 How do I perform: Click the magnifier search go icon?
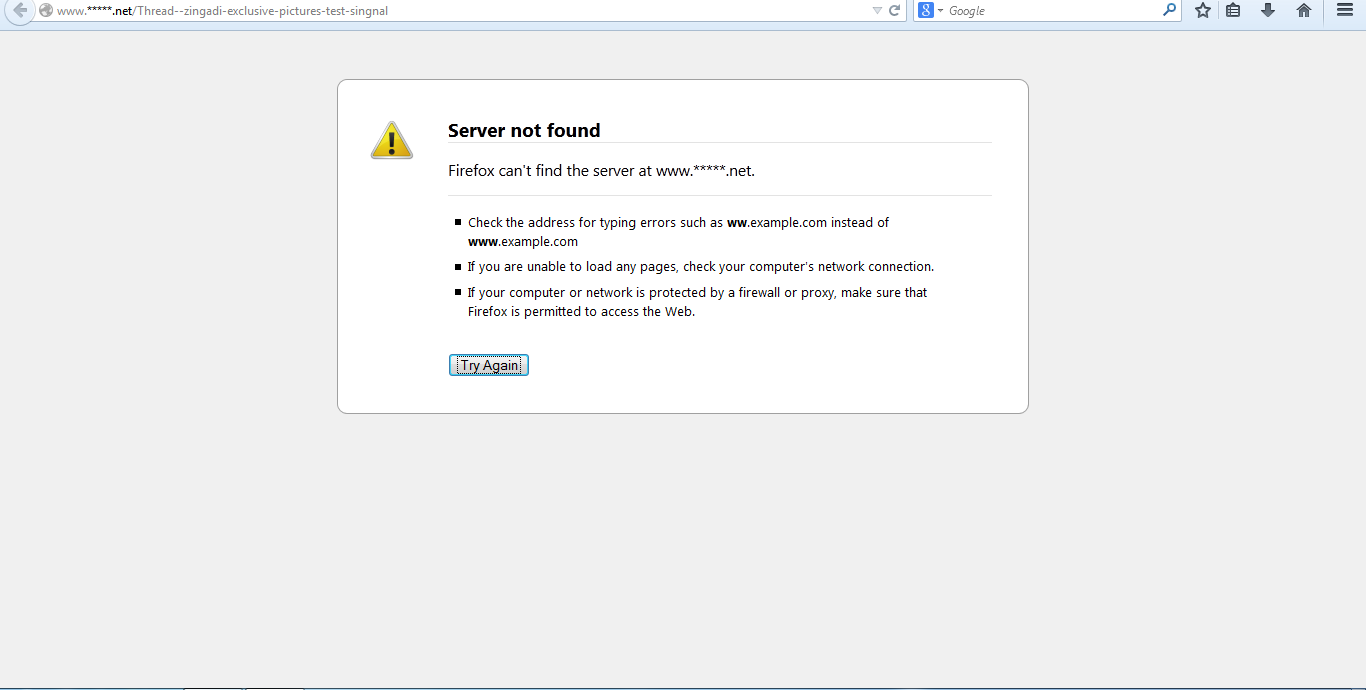(1170, 10)
